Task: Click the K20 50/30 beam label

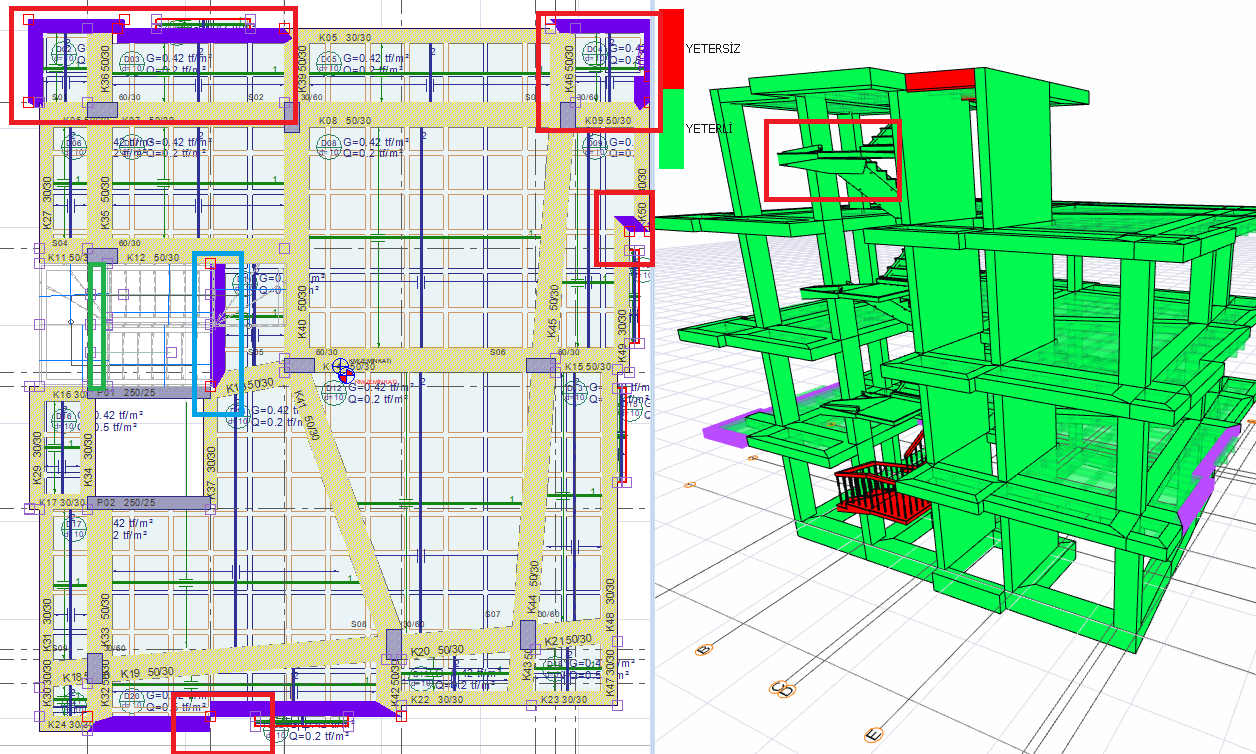Action: click(436, 651)
